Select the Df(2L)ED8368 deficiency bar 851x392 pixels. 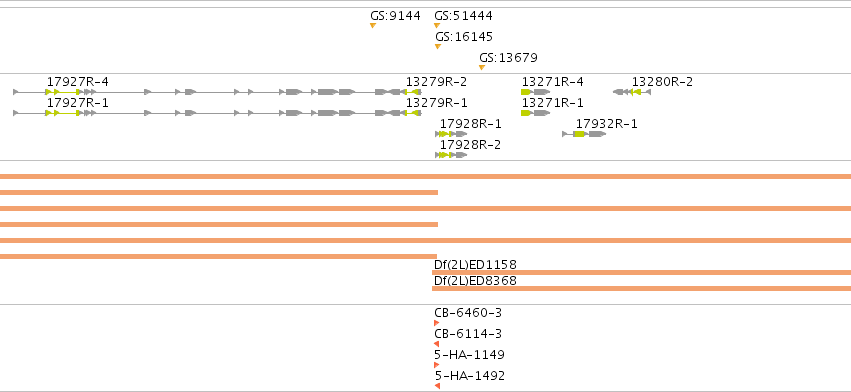pos(642,288)
